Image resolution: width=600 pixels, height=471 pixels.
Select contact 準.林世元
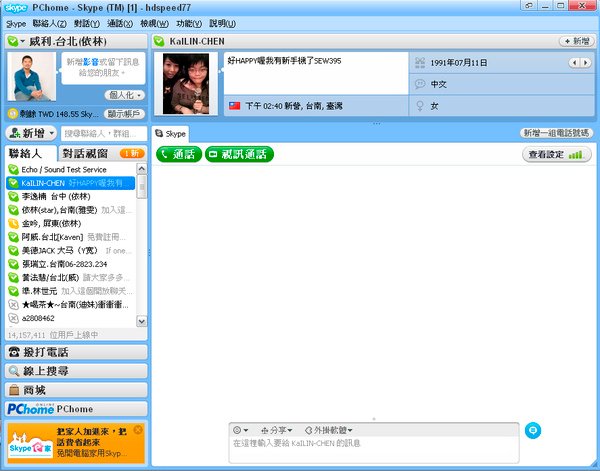pos(71,291)
